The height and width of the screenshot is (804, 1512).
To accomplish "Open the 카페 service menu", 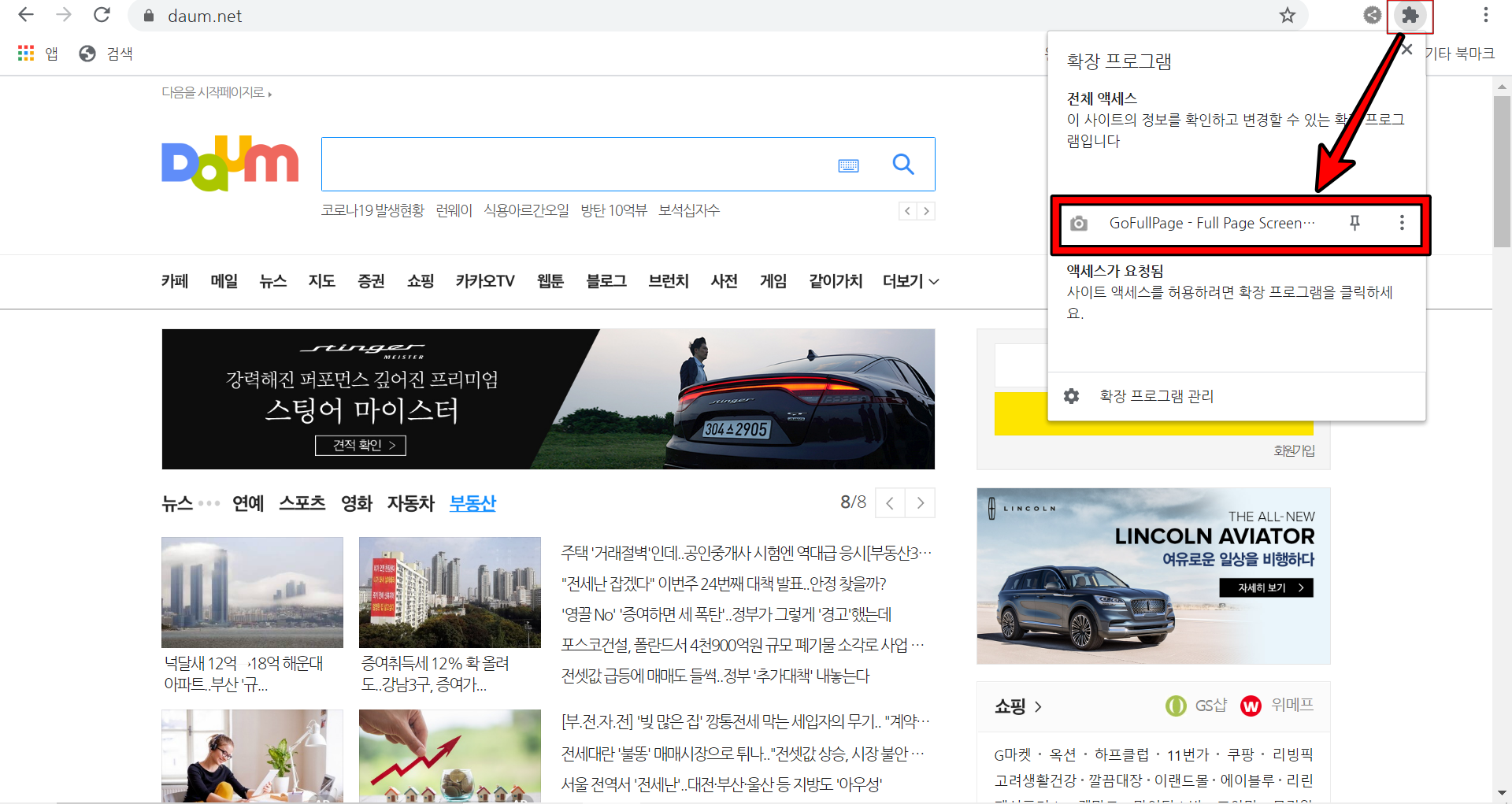I will tap(175, 281).
